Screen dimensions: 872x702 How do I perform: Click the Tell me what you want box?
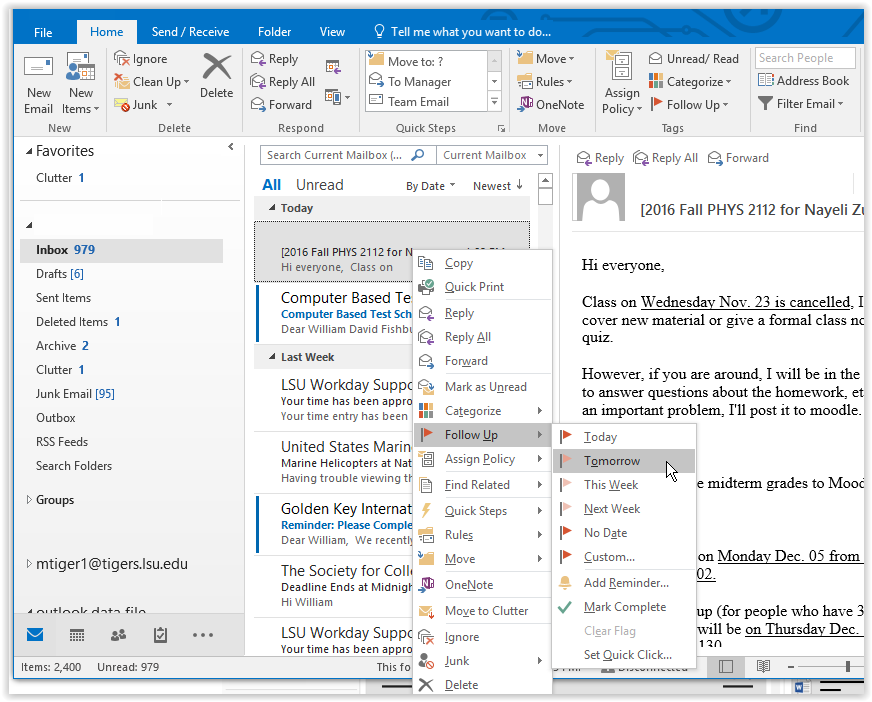click(x=463, y=32)
